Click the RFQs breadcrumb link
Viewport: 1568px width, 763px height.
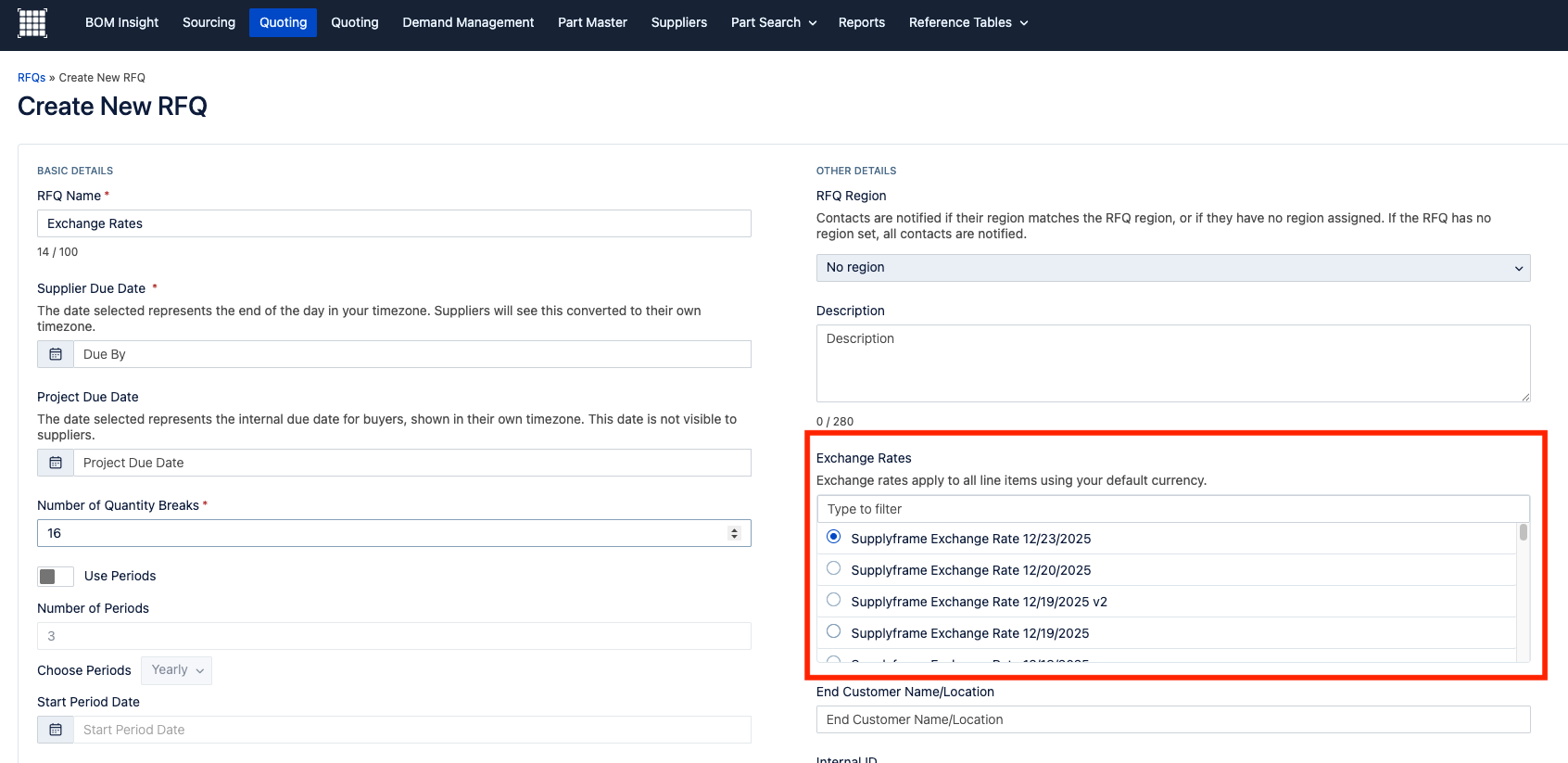(x=32, y=78)
